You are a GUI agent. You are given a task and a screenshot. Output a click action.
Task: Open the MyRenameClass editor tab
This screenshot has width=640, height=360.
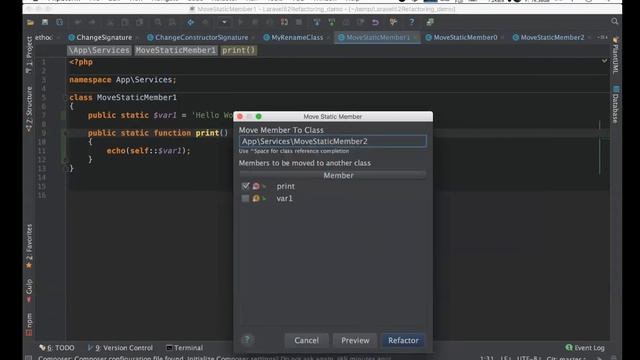(293, 37)
